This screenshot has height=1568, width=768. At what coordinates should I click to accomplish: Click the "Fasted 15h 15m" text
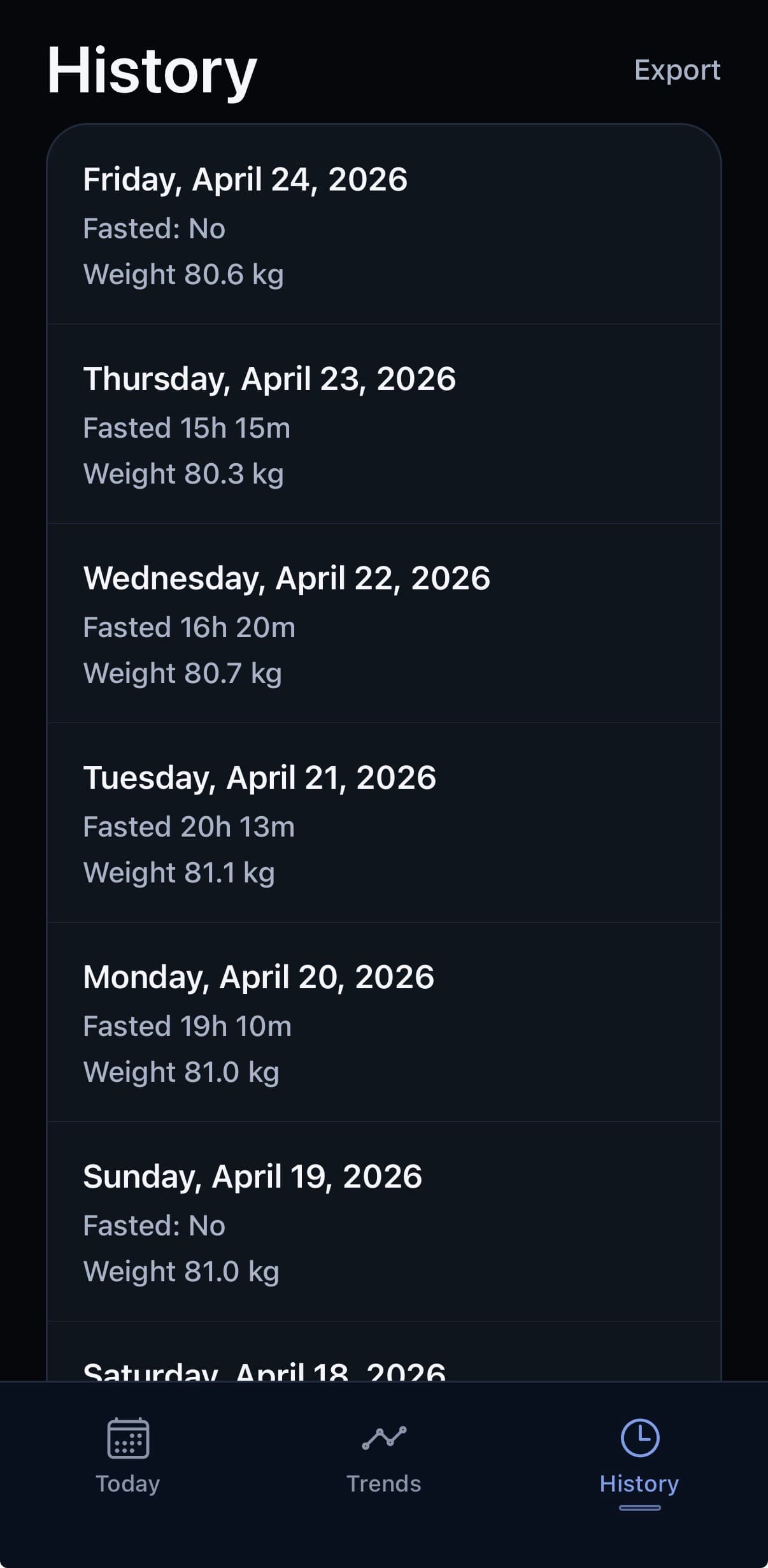pyautogui.click(x=187, y=428)
